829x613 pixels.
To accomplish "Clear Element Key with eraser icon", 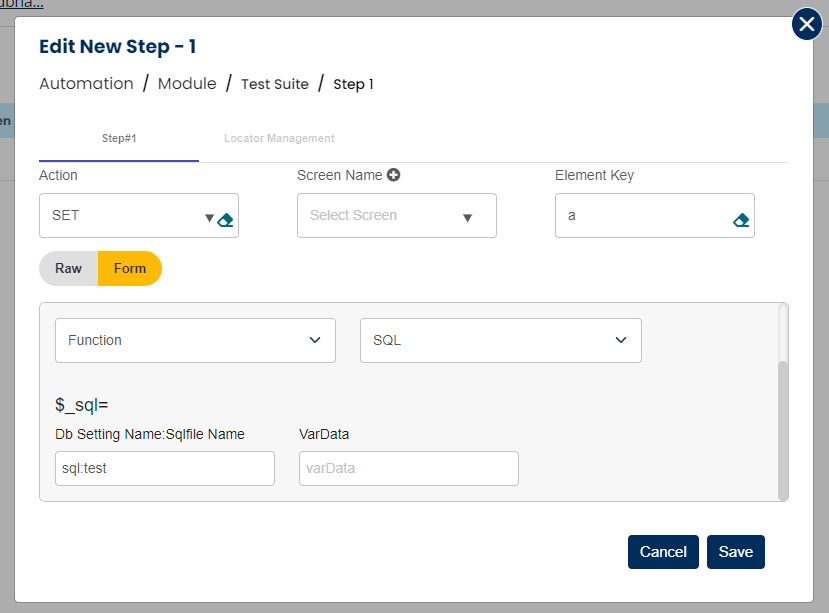I will click(x=741, y=220).
